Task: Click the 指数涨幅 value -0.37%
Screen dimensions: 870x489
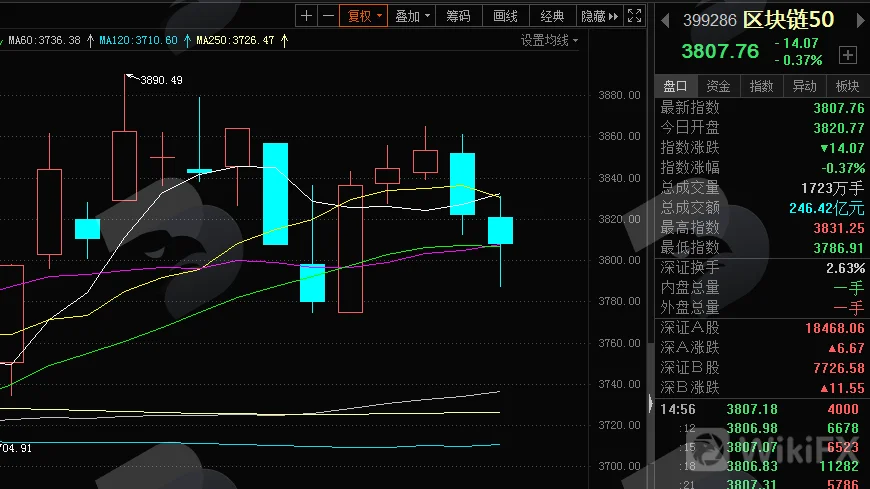Action: point(843,168)
